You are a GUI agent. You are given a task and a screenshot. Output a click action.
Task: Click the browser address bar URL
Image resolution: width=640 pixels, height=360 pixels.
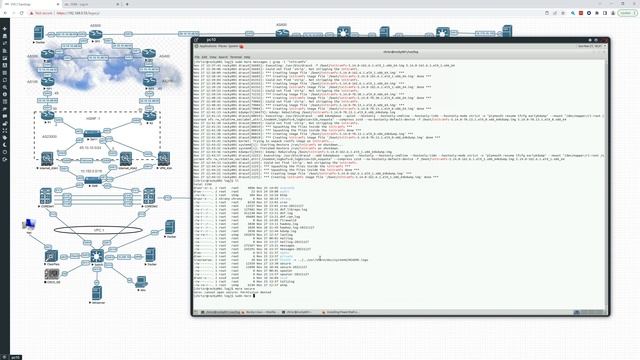(78, 13)
